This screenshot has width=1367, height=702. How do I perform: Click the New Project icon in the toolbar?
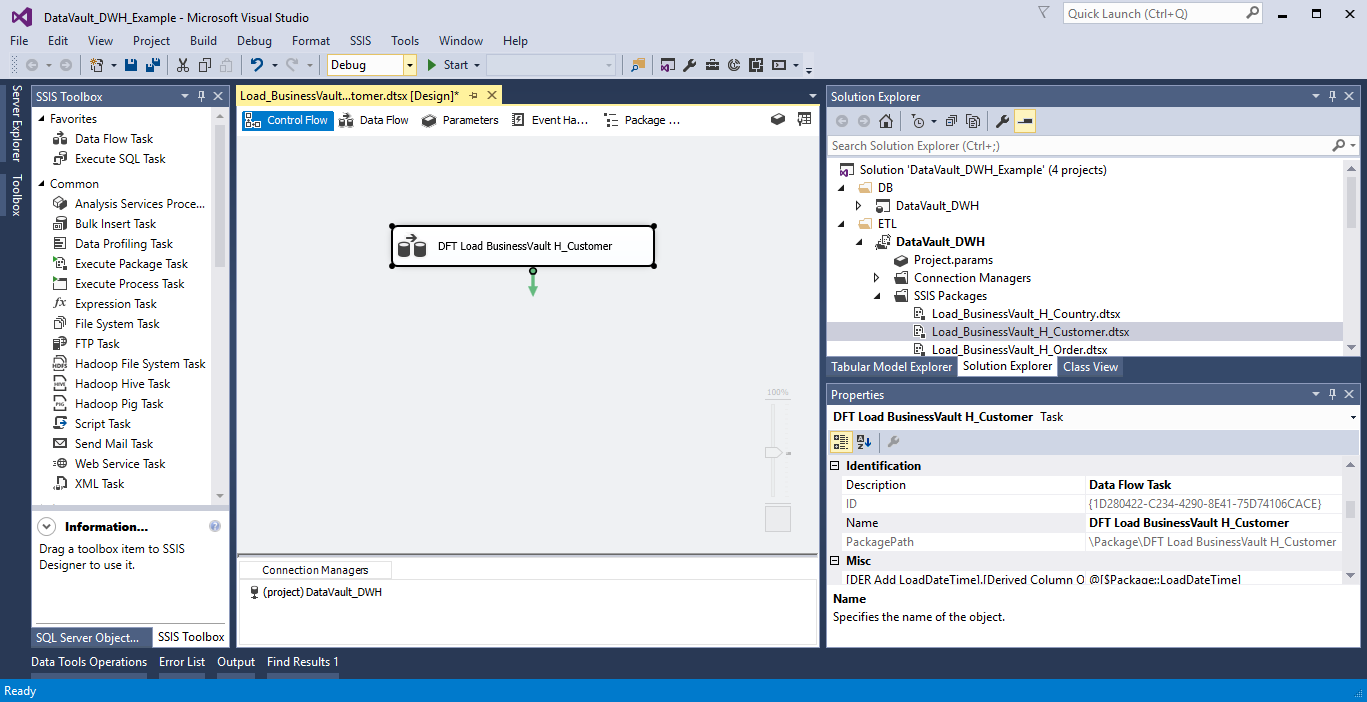(x=97, y=65)
